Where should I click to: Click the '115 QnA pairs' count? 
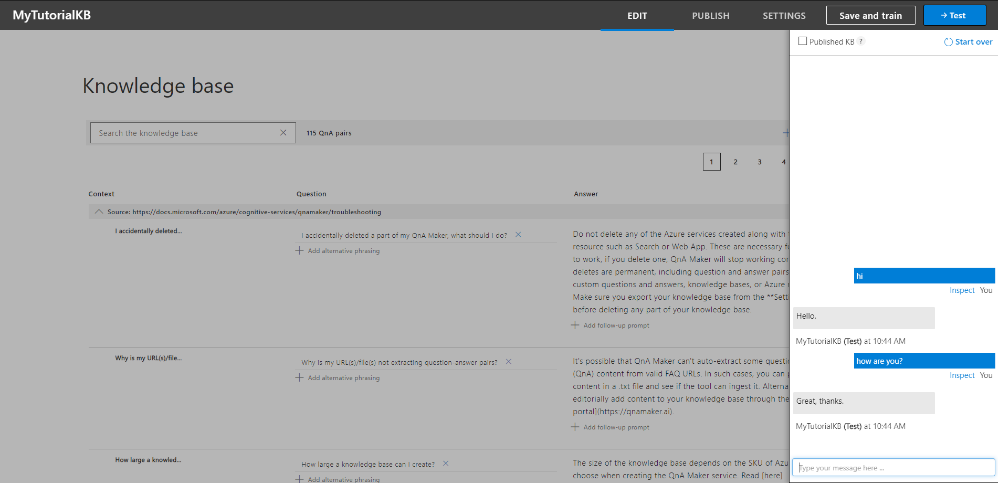coord(329,134)
